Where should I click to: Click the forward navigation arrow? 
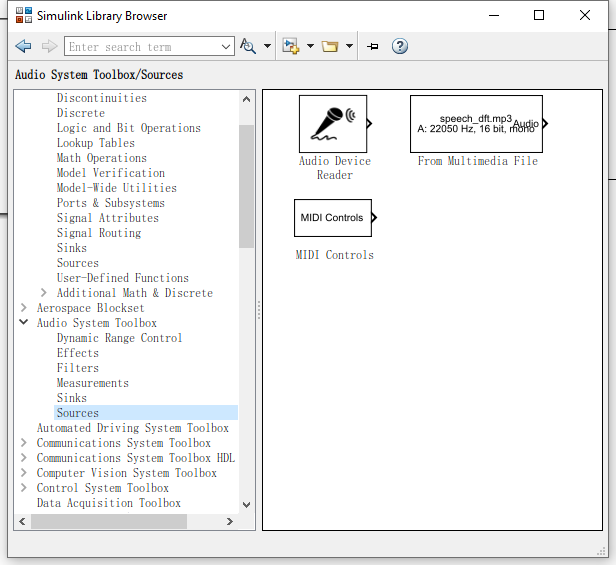click(50, 46)
